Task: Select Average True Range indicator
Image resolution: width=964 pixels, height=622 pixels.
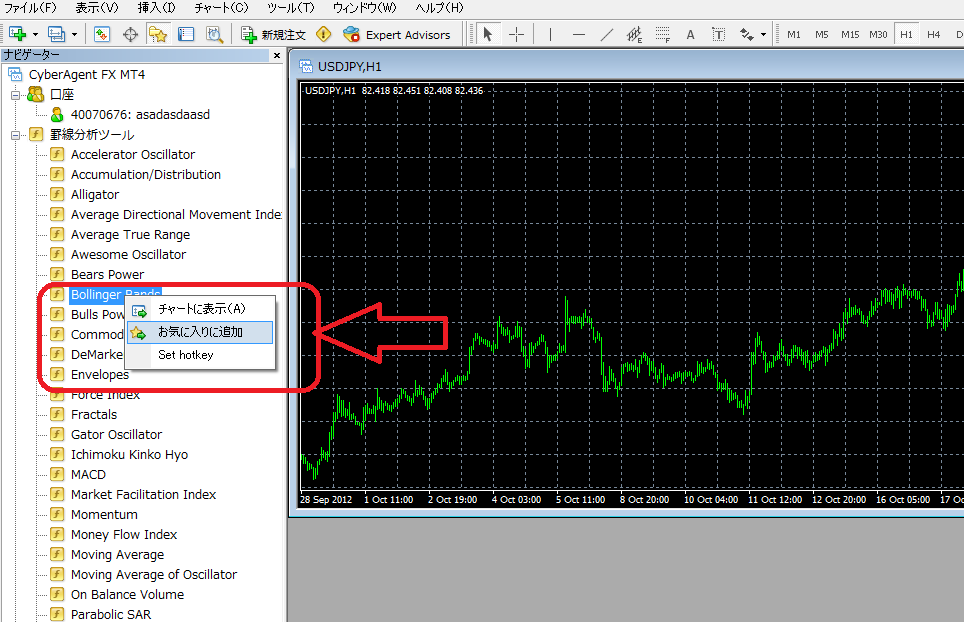Action: tap(130, 234)
